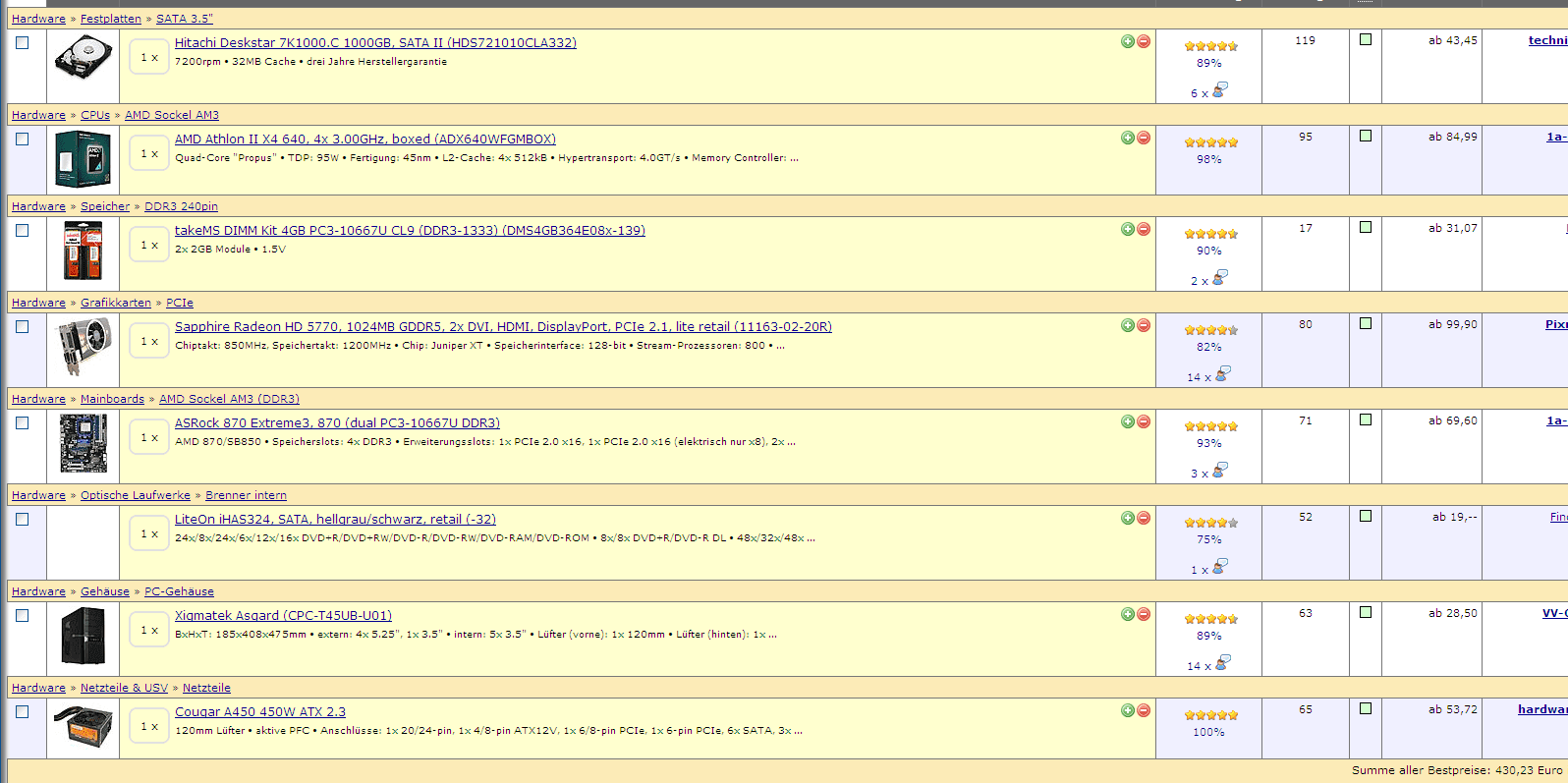This screenshot has width=1568, height=783.
Task: Open the Festplatten category breadcrumb
Action: pyautogui.click(x=111, y=19)
